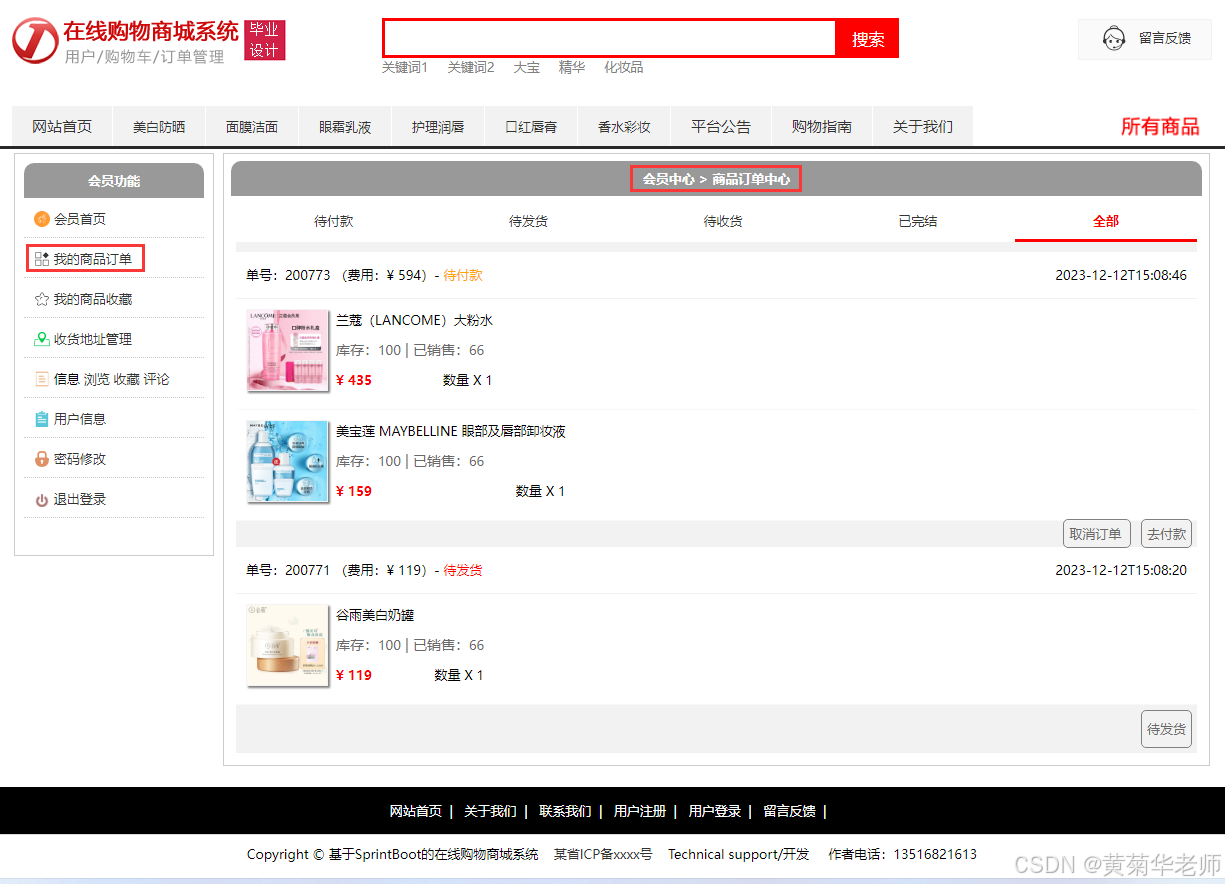
Task: Open the 面膜洁面 category
Action: [x=252, y=126]
